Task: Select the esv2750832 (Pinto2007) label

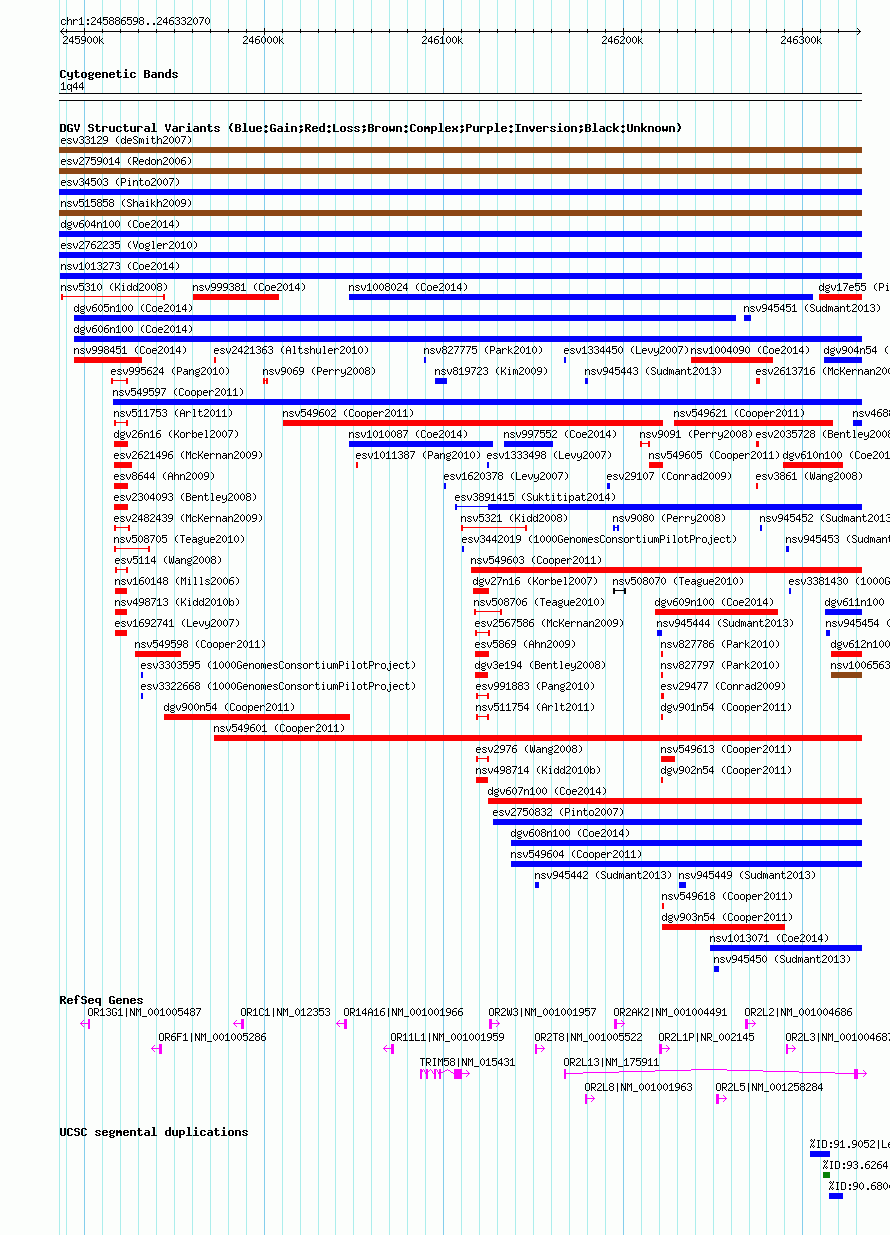Action: [x=558, y=812]
